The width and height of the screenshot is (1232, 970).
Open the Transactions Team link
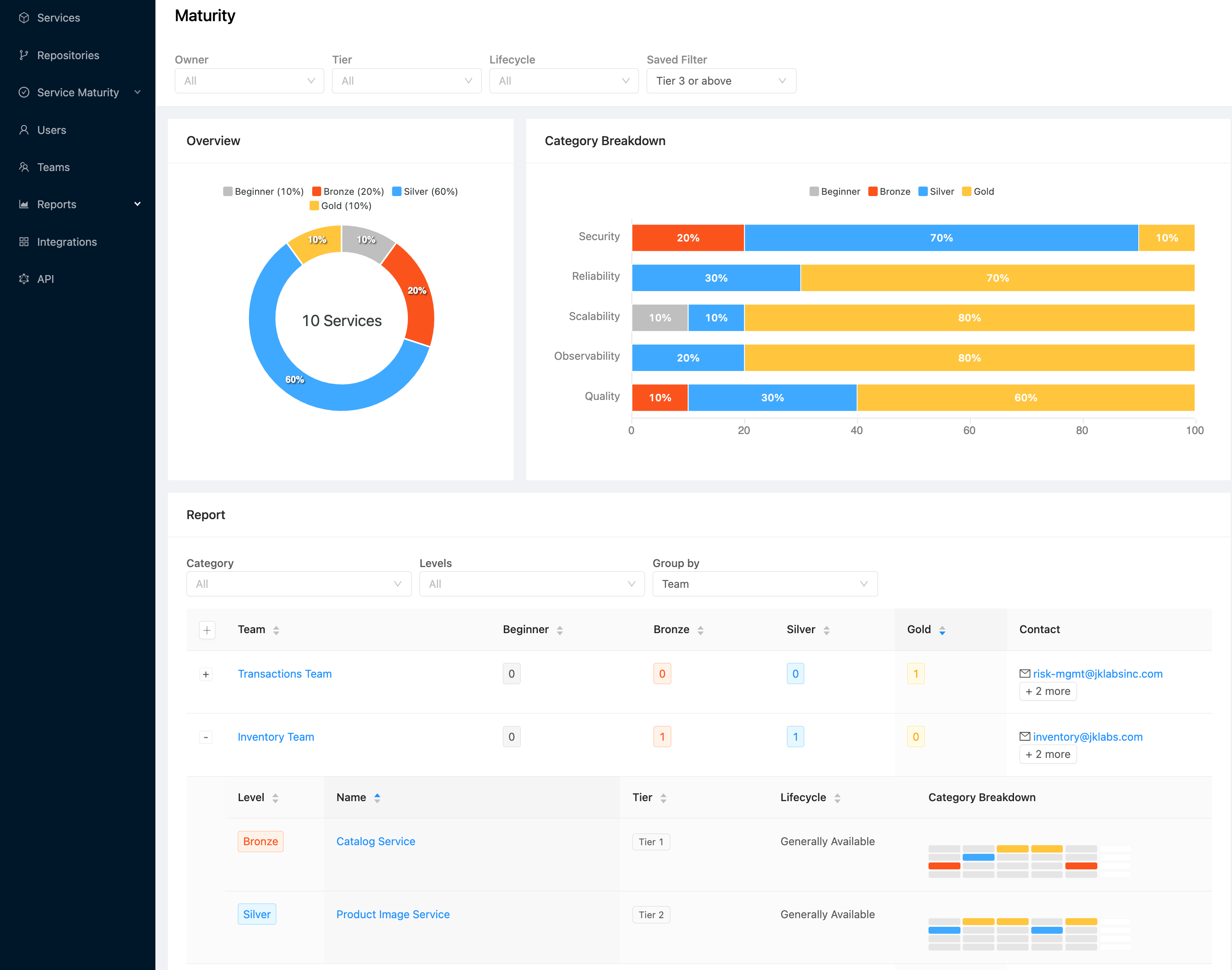(284, 674)
